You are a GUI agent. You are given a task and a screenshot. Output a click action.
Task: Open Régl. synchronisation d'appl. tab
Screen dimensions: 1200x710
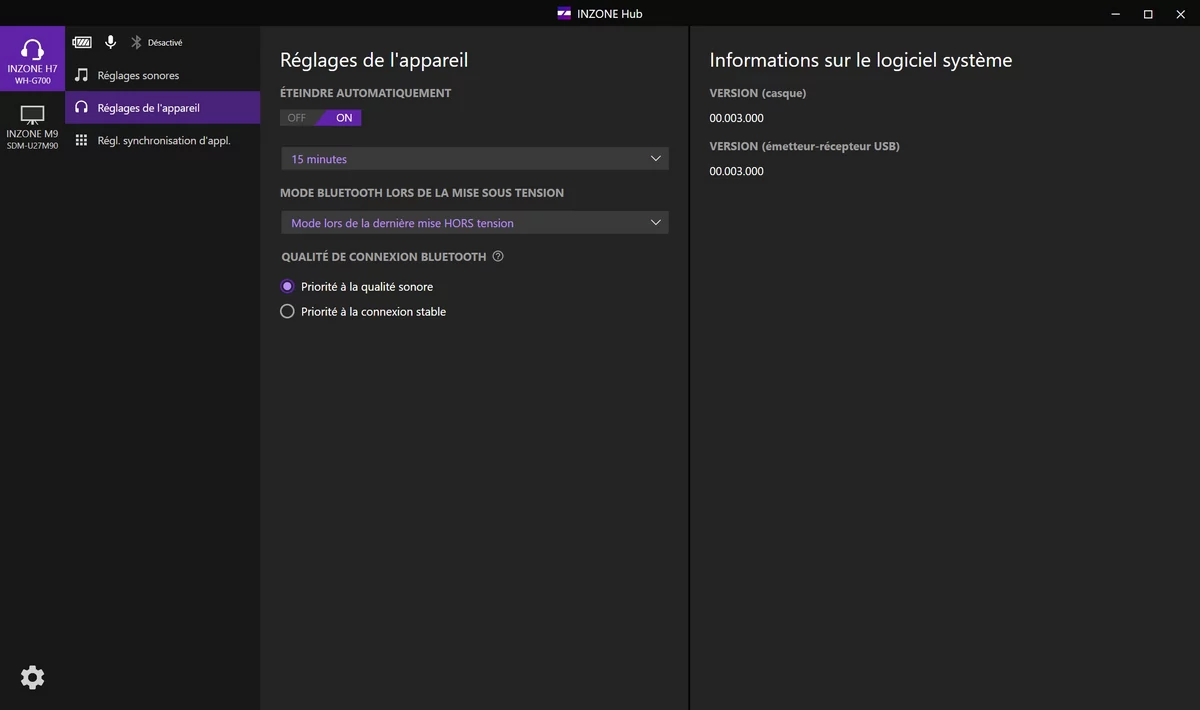pyautogui.click(x=163, y=140)
